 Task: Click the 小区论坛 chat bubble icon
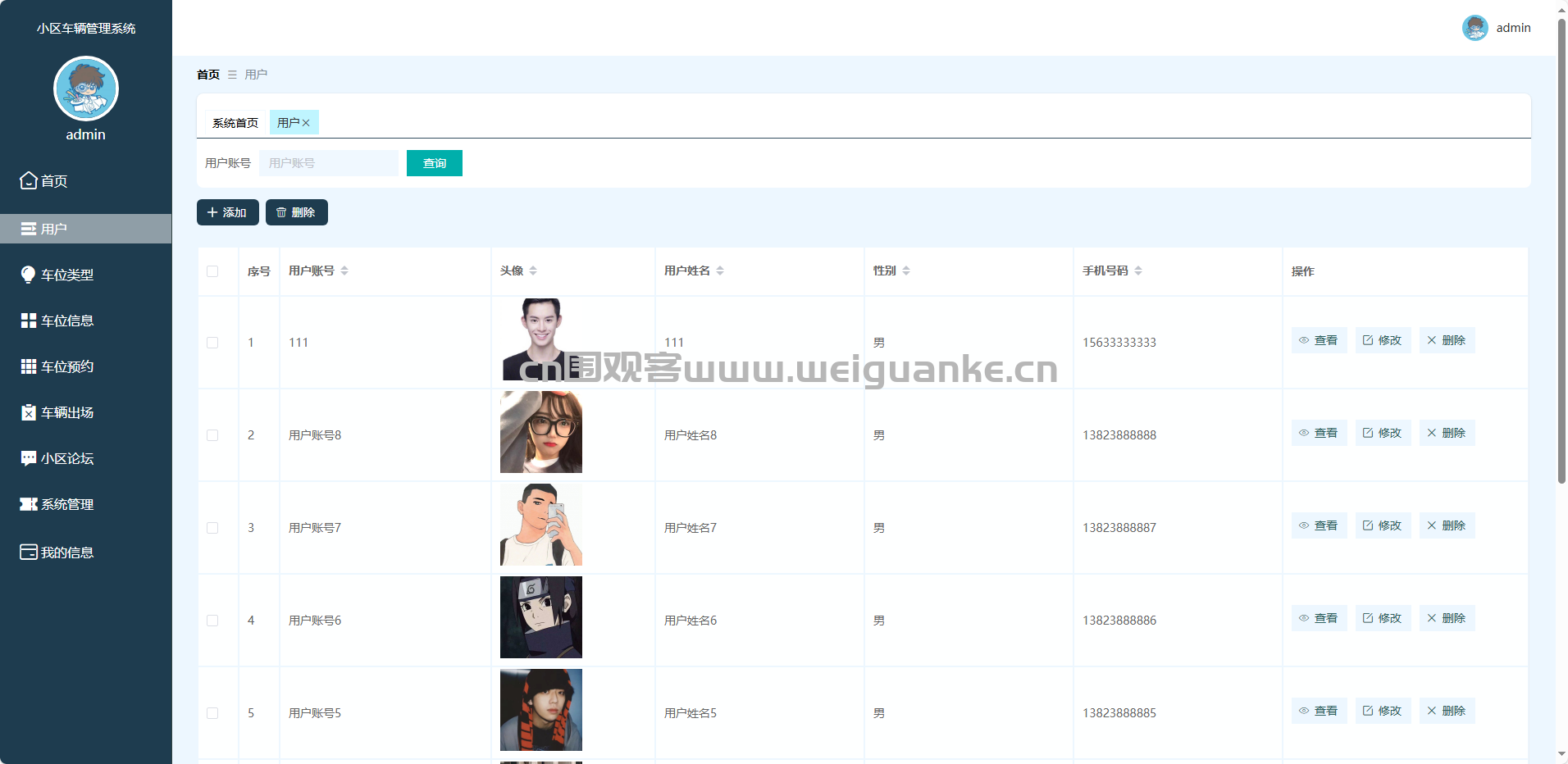pyautogui.click(x=29, y=458)
